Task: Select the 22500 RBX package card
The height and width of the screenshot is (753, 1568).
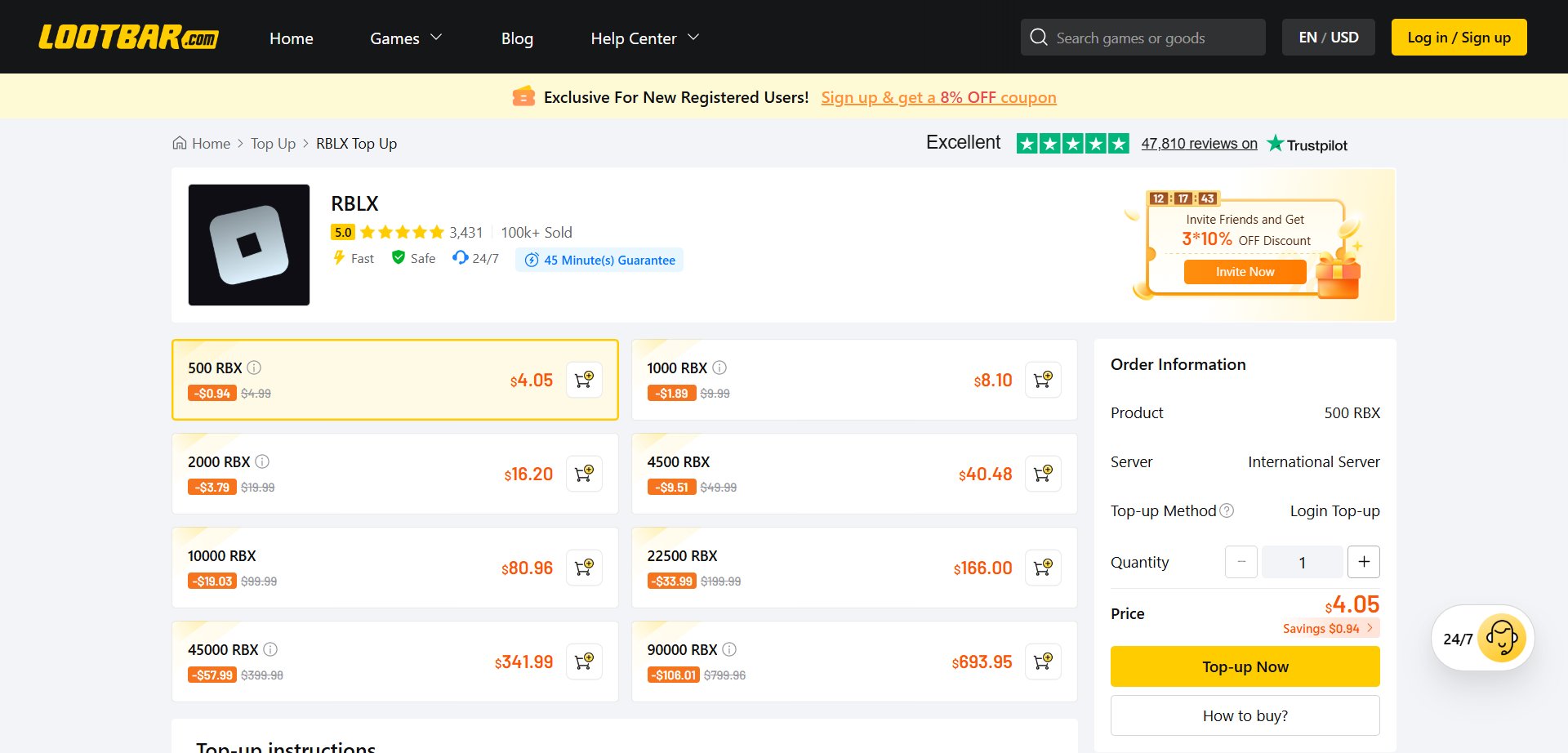Action: point(854,568)
